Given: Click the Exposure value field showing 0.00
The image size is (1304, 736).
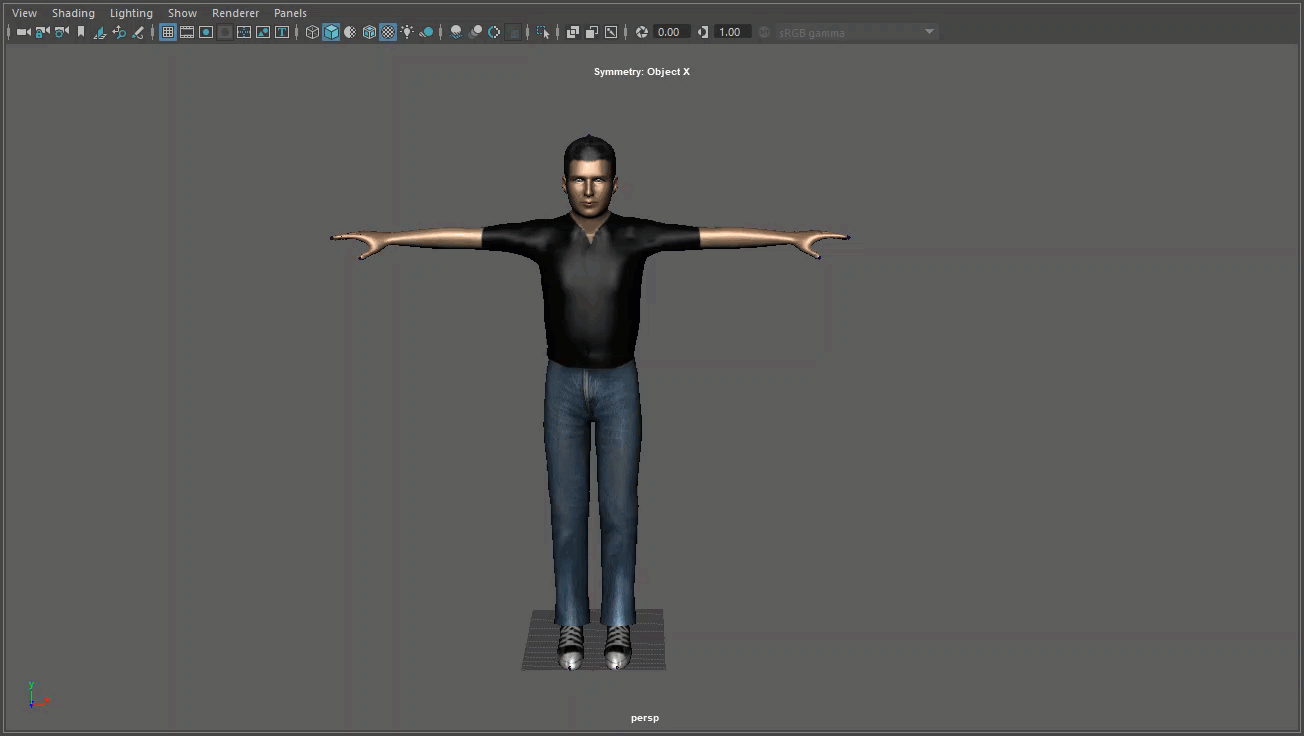Looking at the screenshot, I should [x=671, y=32].
